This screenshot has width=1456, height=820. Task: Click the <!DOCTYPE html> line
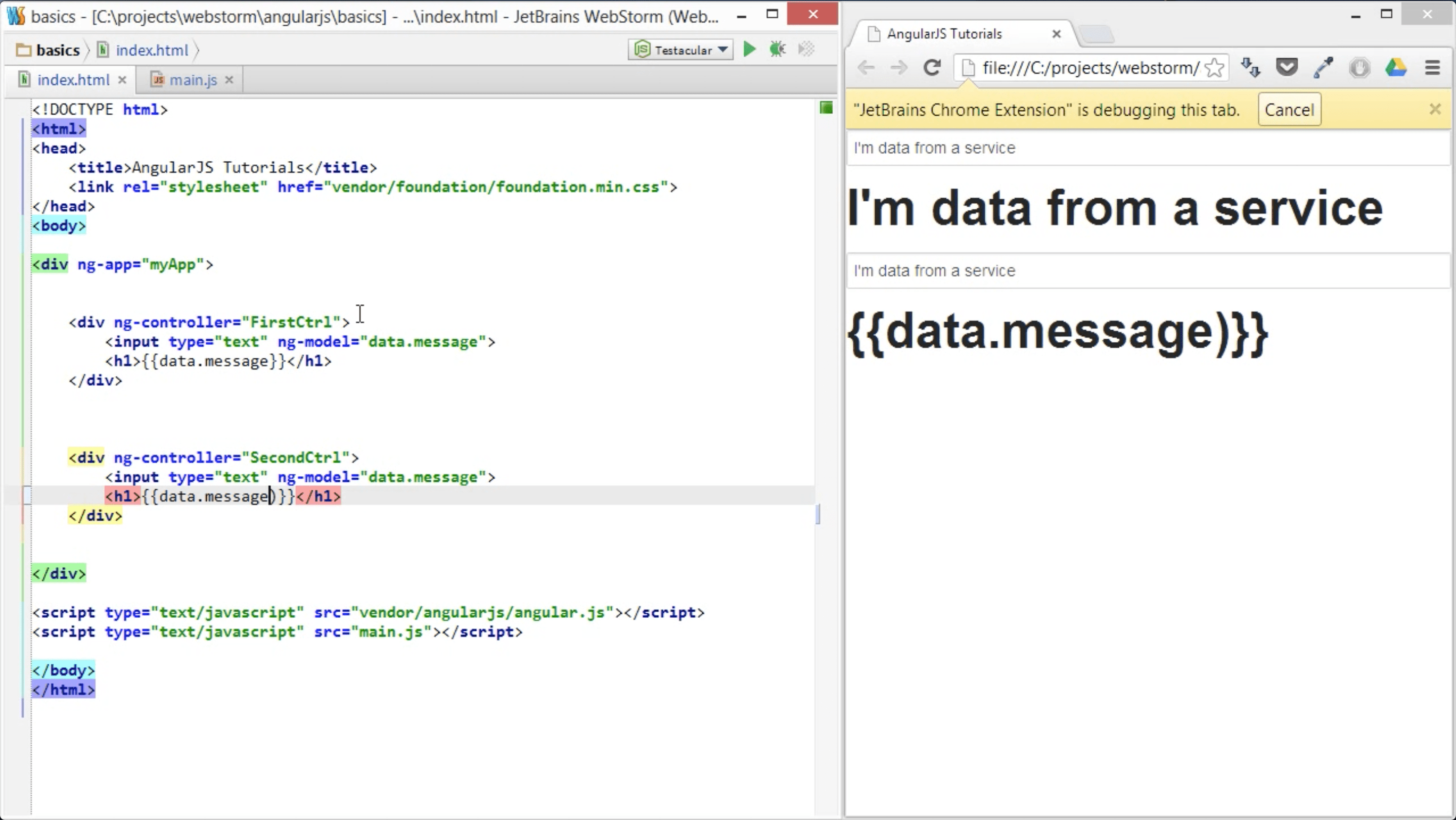click(x=100, y=110)
